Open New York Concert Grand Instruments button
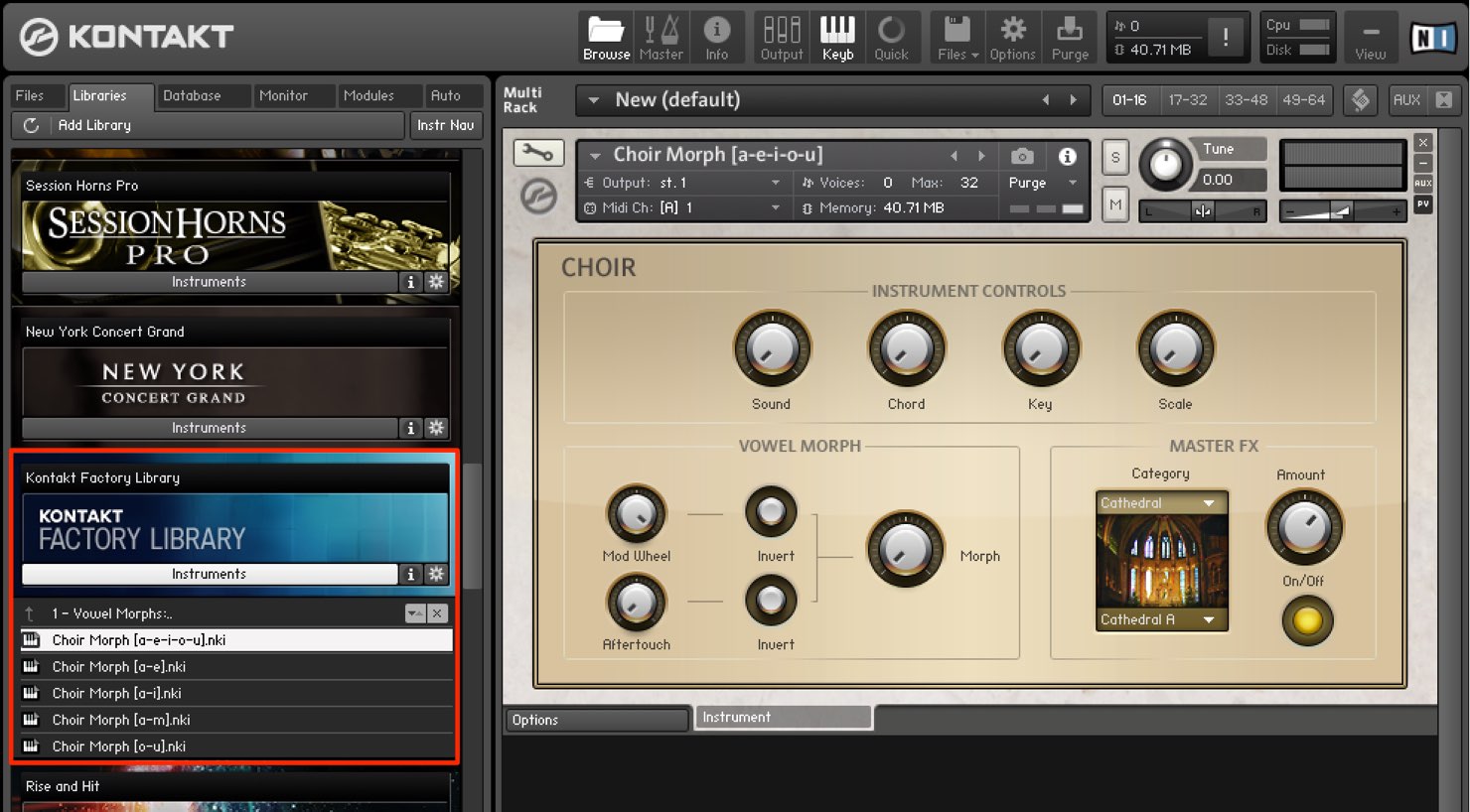 [x=209, y=428]
